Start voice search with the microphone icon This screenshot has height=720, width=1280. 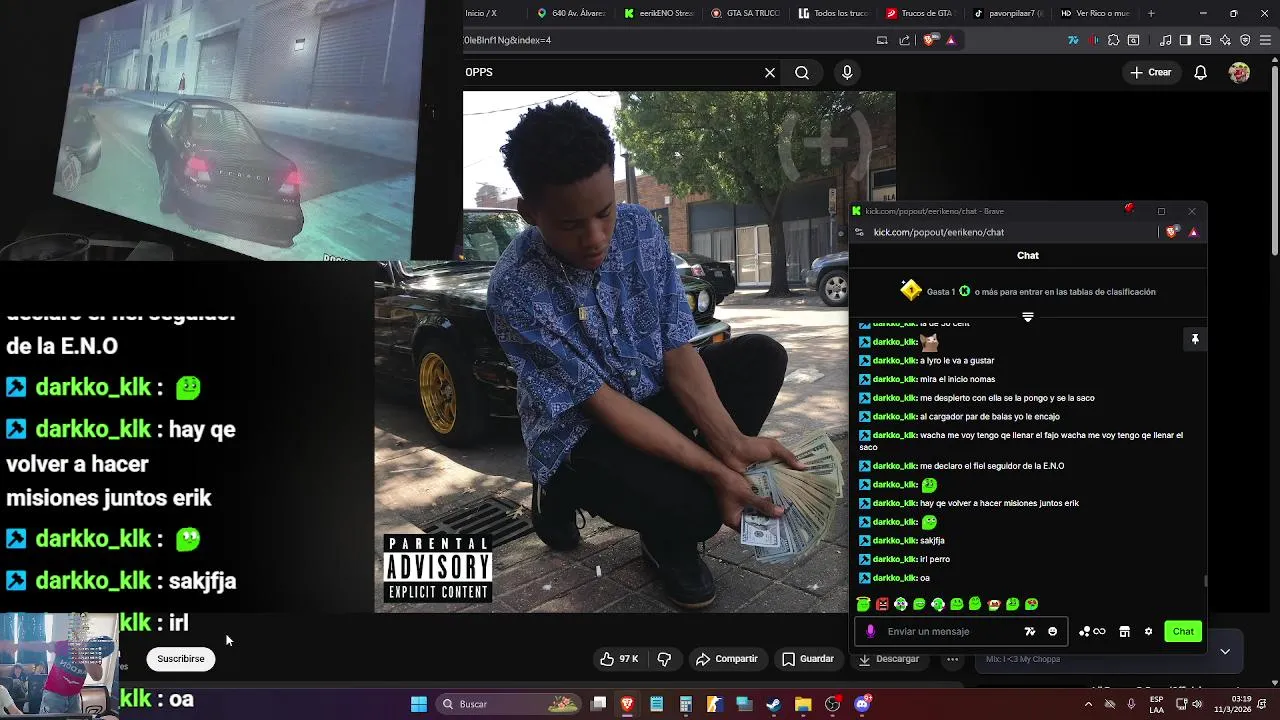pyautogui.click(x=847, y=72)
